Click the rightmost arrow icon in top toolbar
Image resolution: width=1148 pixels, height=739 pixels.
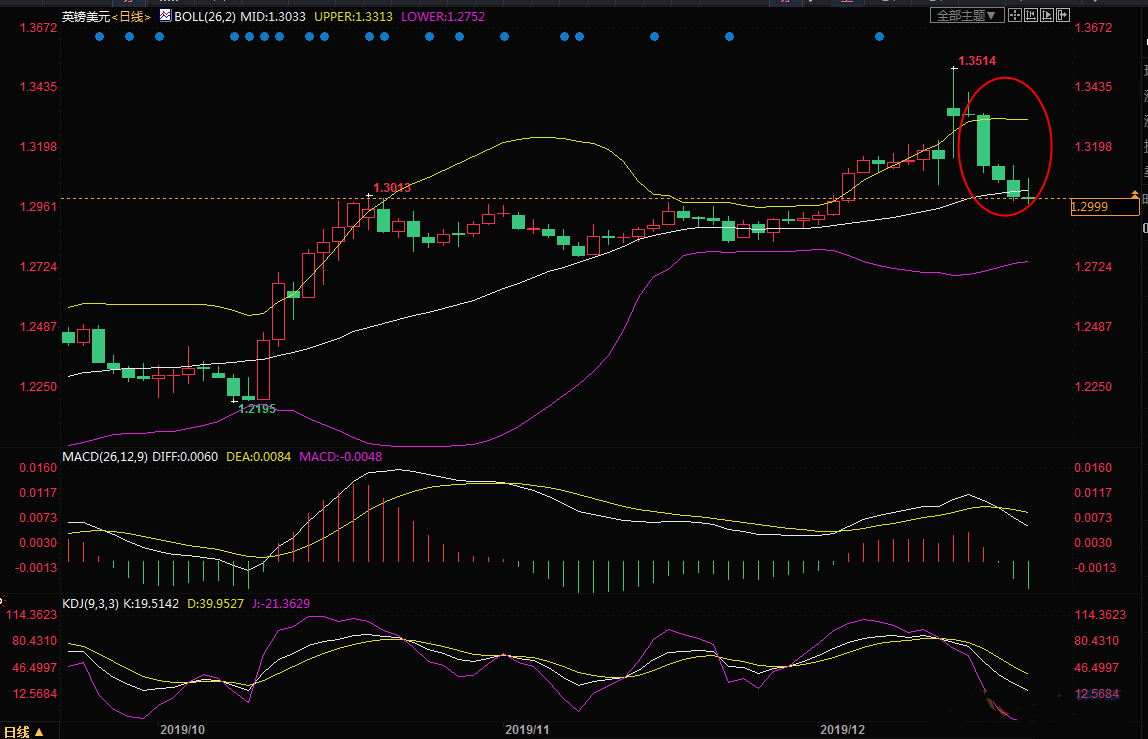coord(1063,16)
